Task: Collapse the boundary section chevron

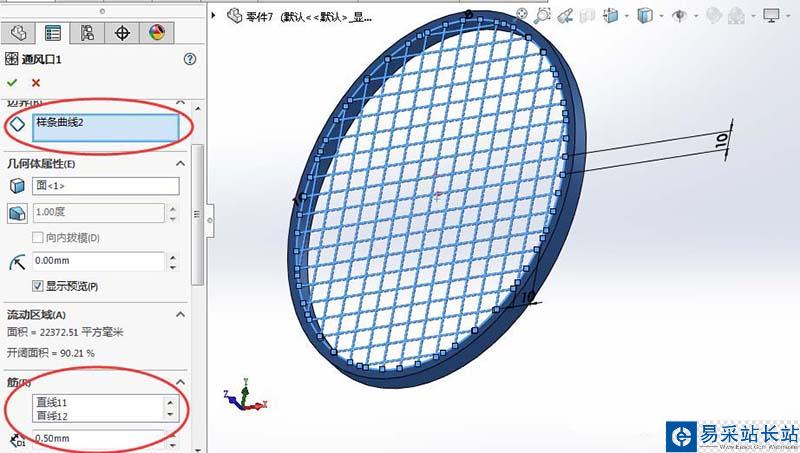Action: 180,102
